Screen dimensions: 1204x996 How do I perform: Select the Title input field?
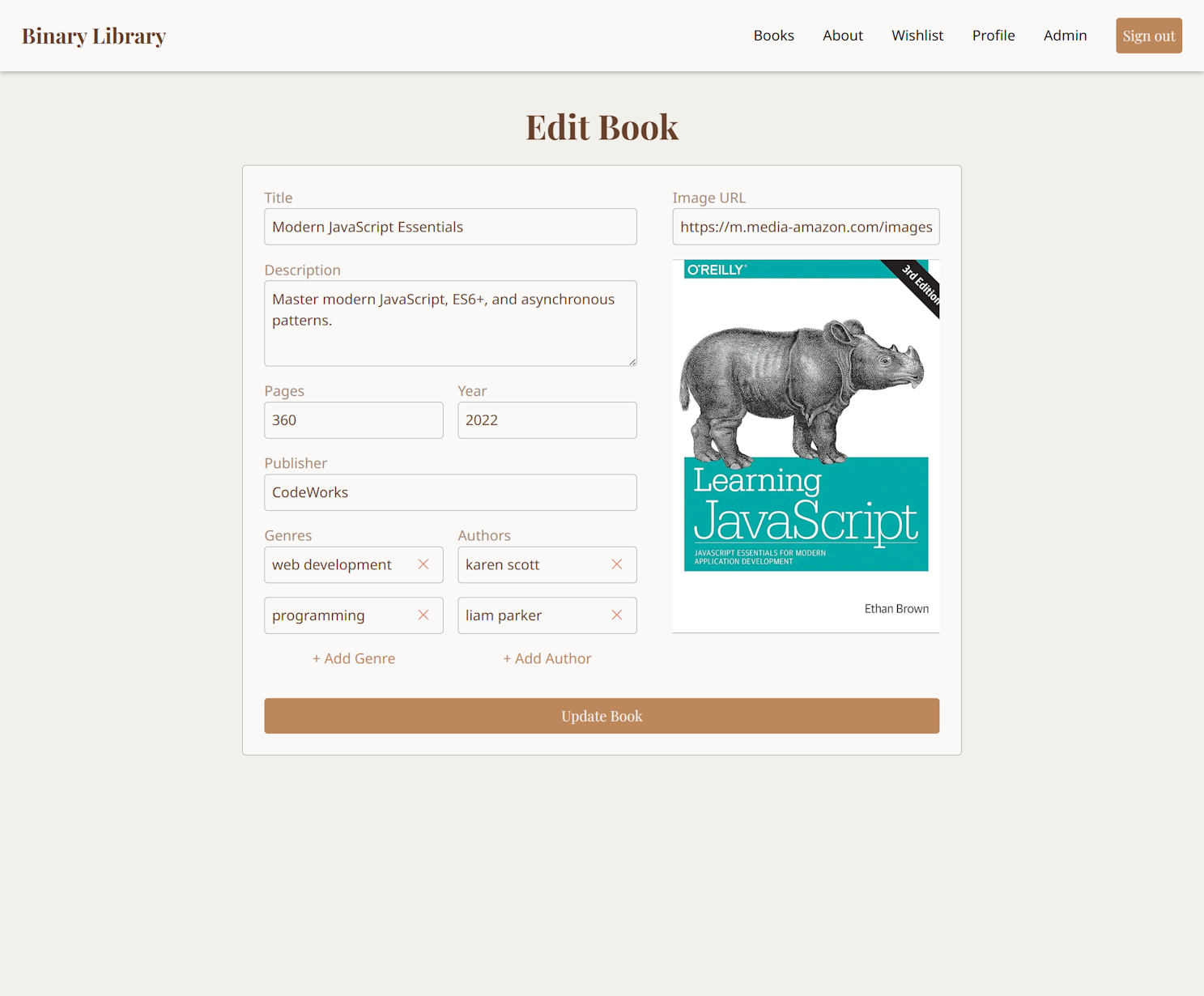point(450,227)
